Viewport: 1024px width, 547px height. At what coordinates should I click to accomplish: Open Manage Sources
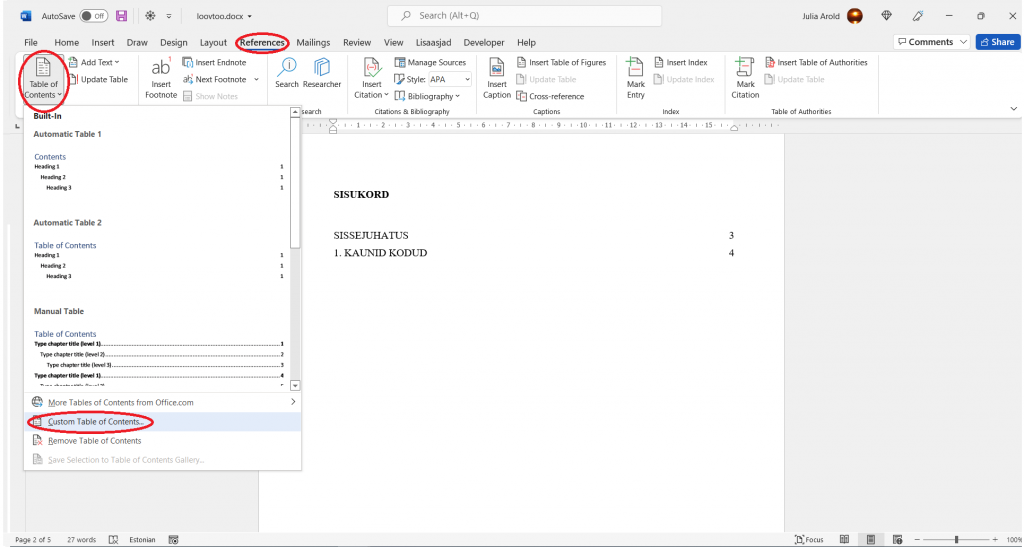tap(430, 62)
